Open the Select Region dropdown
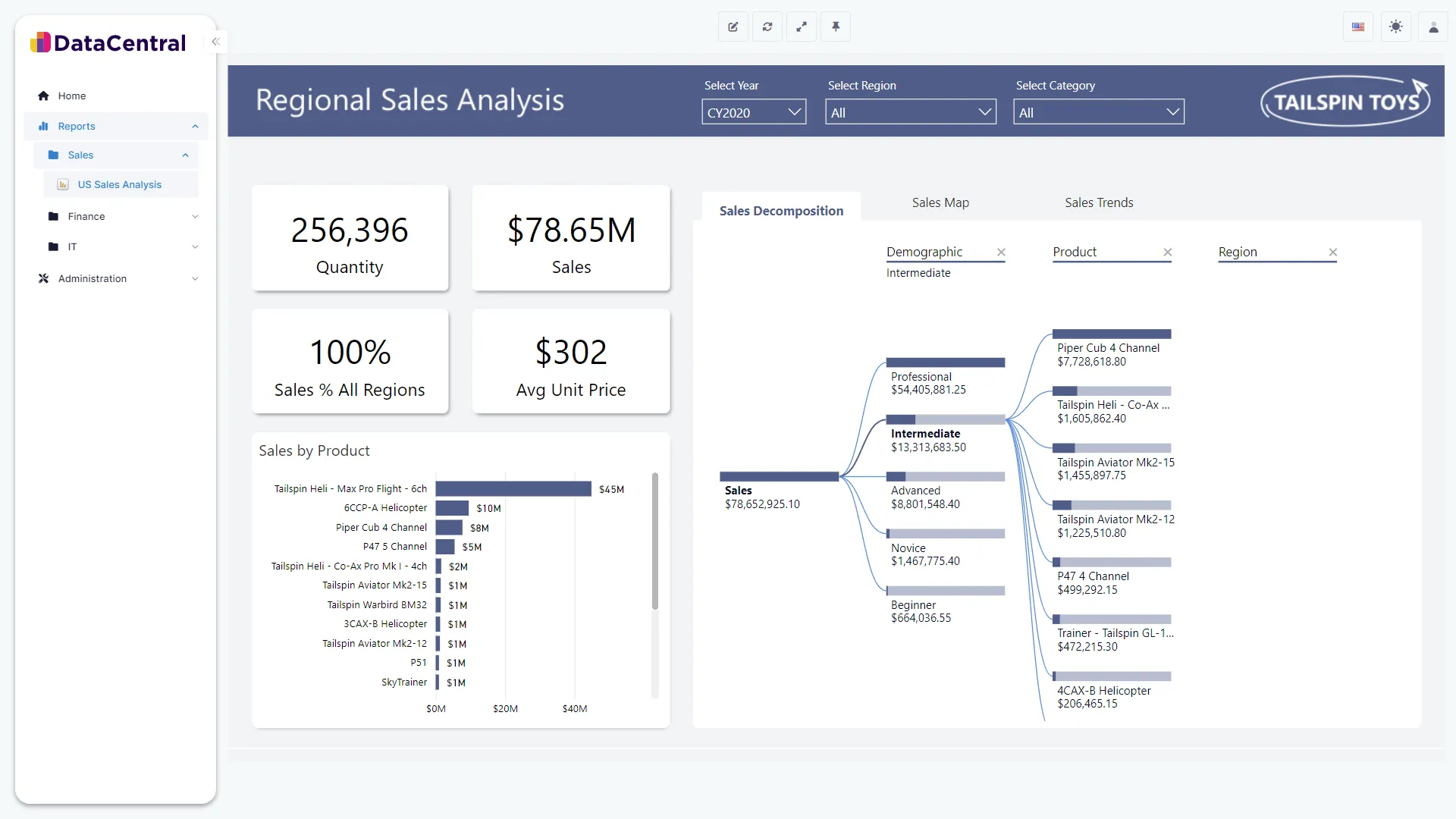Image resolution: width=1456 pixels, height=819 pixels. click(x=910, y=112)
